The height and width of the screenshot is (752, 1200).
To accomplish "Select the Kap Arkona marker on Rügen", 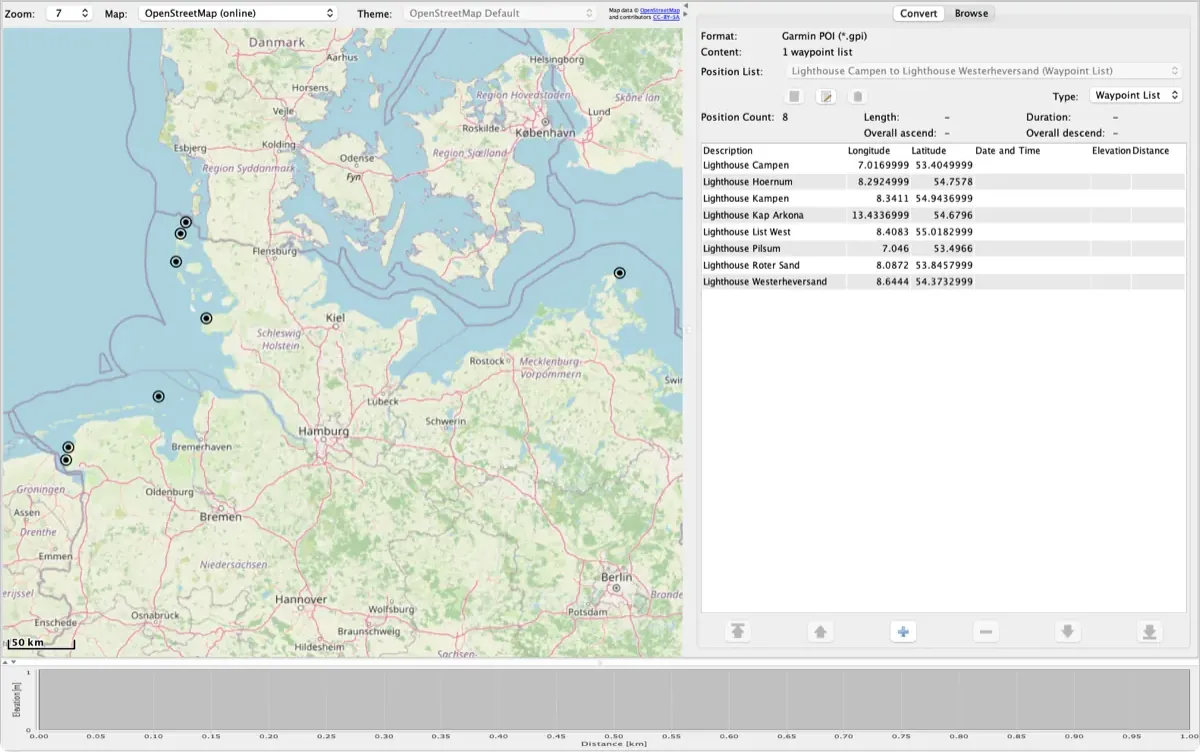I will point(620,273).
